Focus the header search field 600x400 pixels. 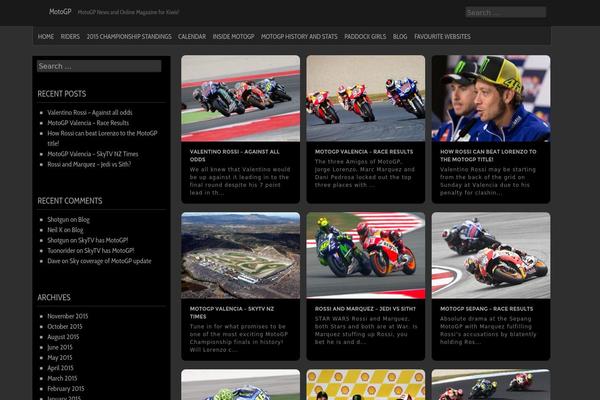tap(505, 12)
